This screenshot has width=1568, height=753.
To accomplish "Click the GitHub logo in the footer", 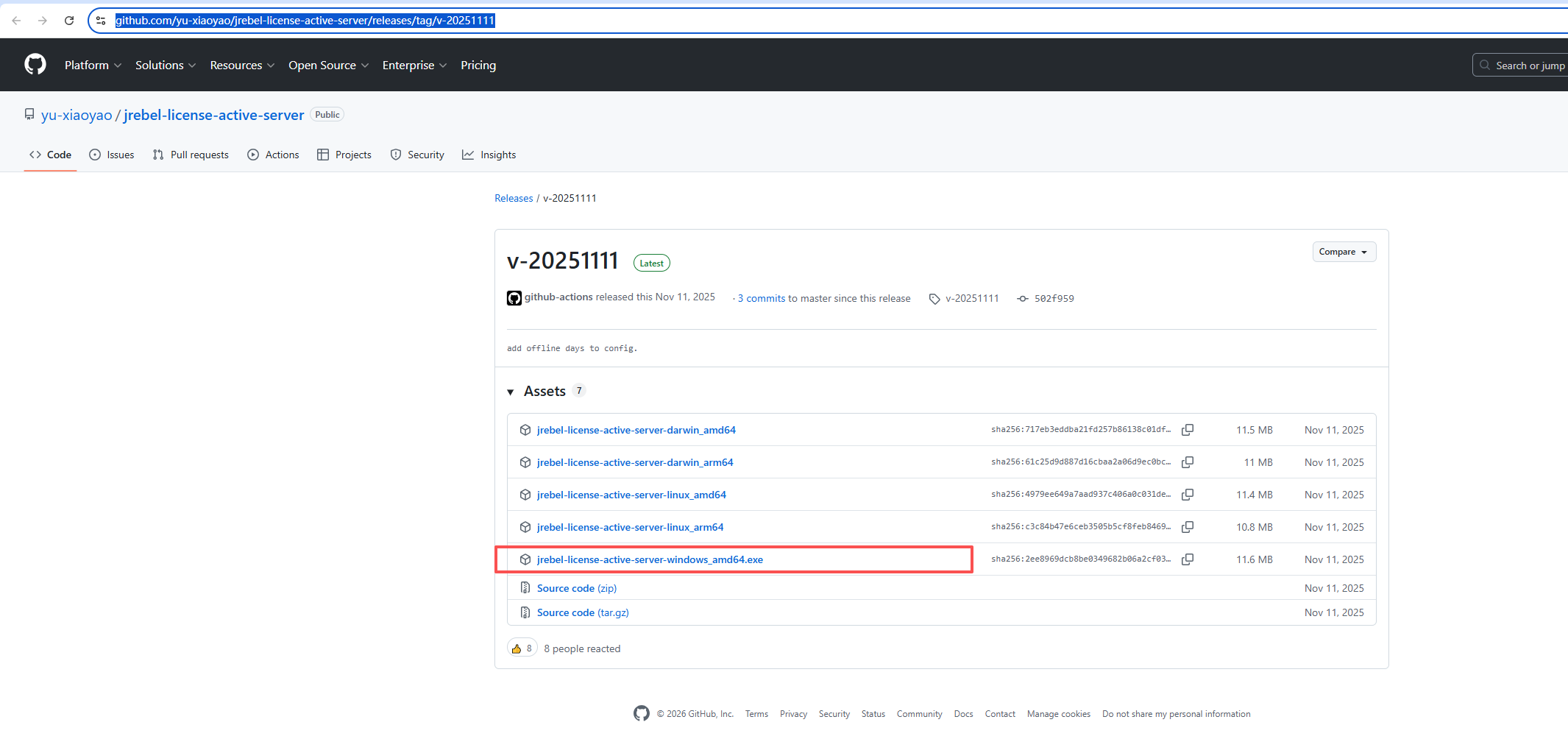I will [x=642, y=713].
